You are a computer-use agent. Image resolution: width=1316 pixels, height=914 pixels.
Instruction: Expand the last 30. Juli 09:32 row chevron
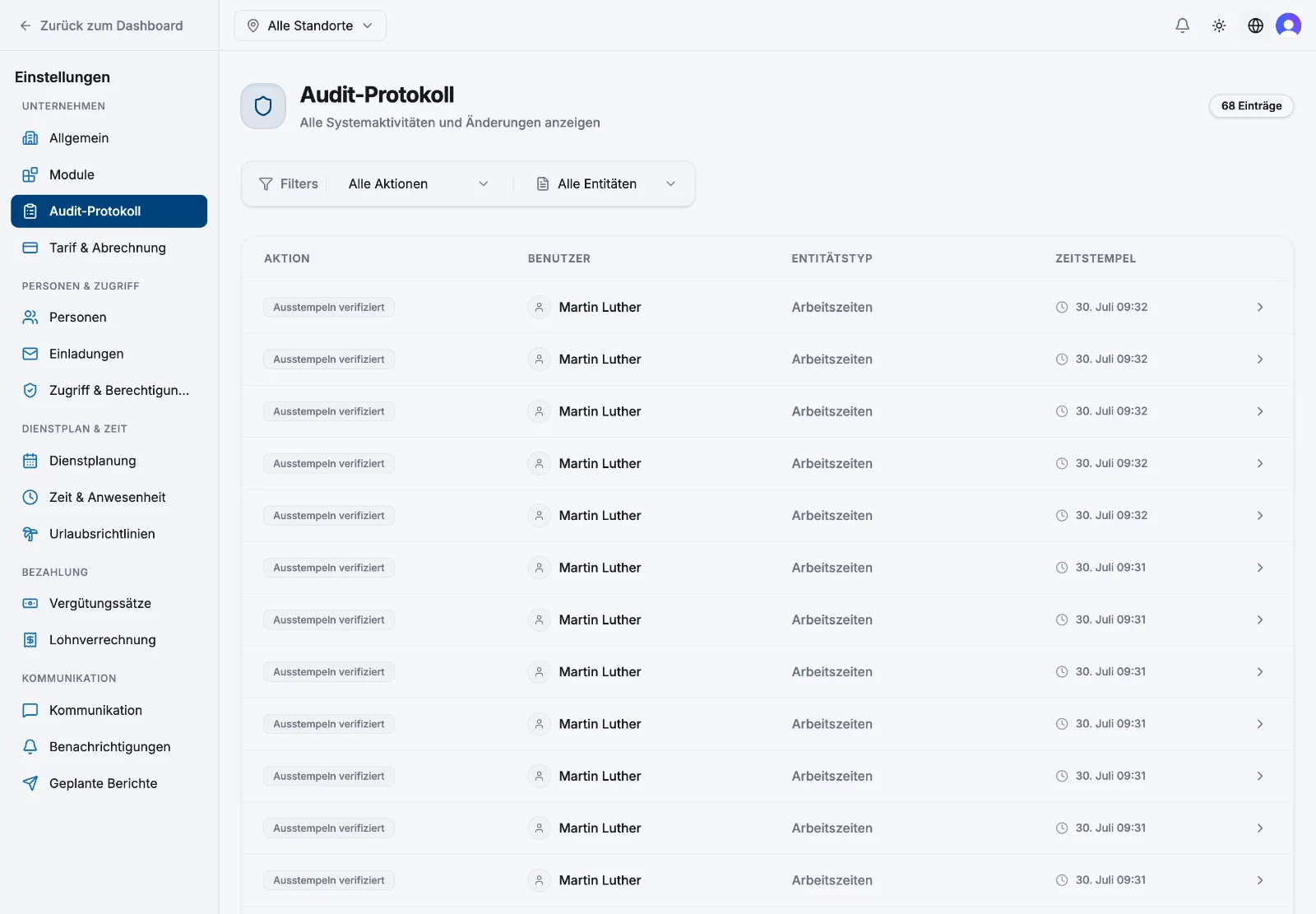tap(1260, 516)
